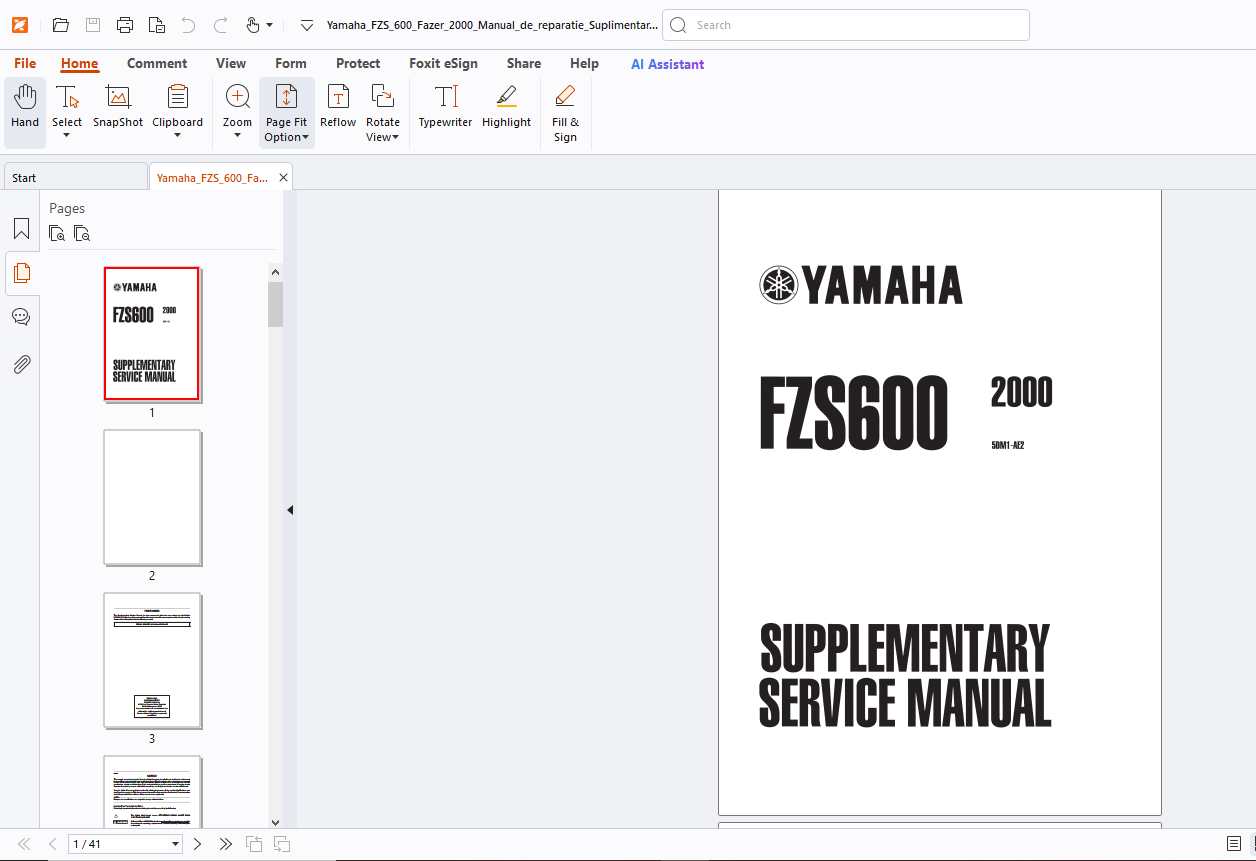Viewport: 1256px width, 861px height.
Task: Select the Select text tool
Action: [x=67, y=103]
